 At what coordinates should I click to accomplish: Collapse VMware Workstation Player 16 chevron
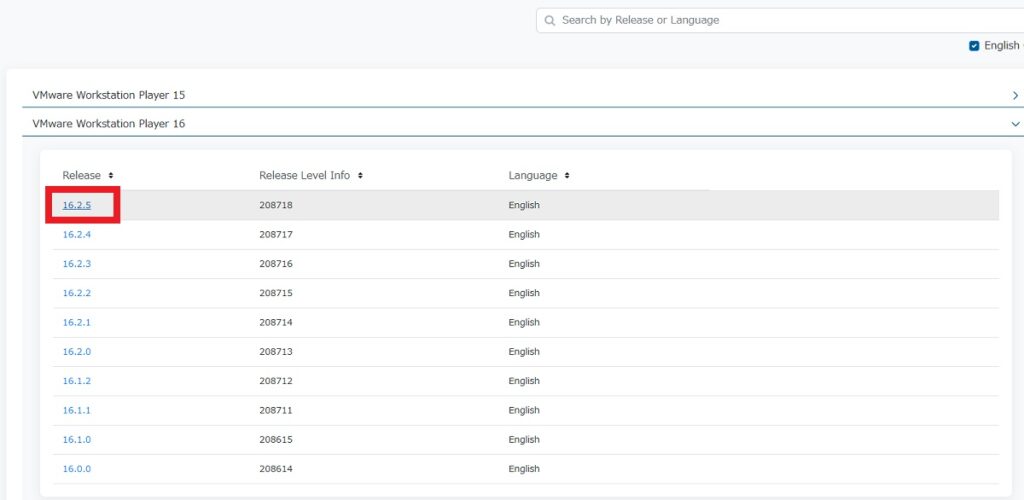click(x=1015, y=123)
